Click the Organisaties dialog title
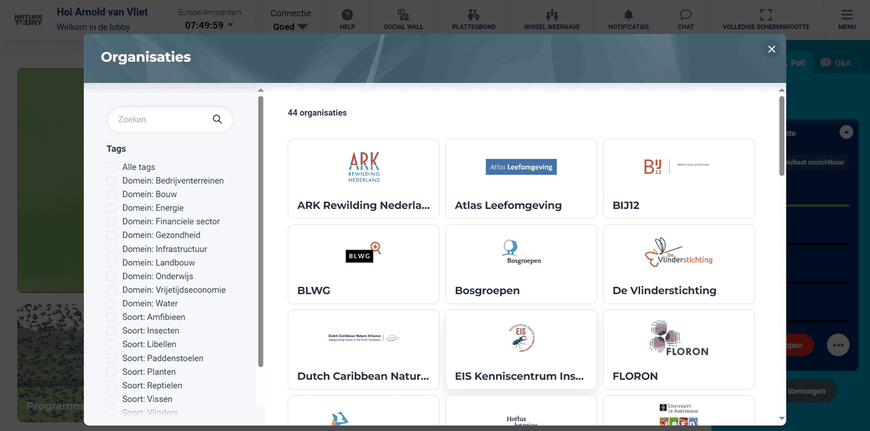 [x=146, y=57]
